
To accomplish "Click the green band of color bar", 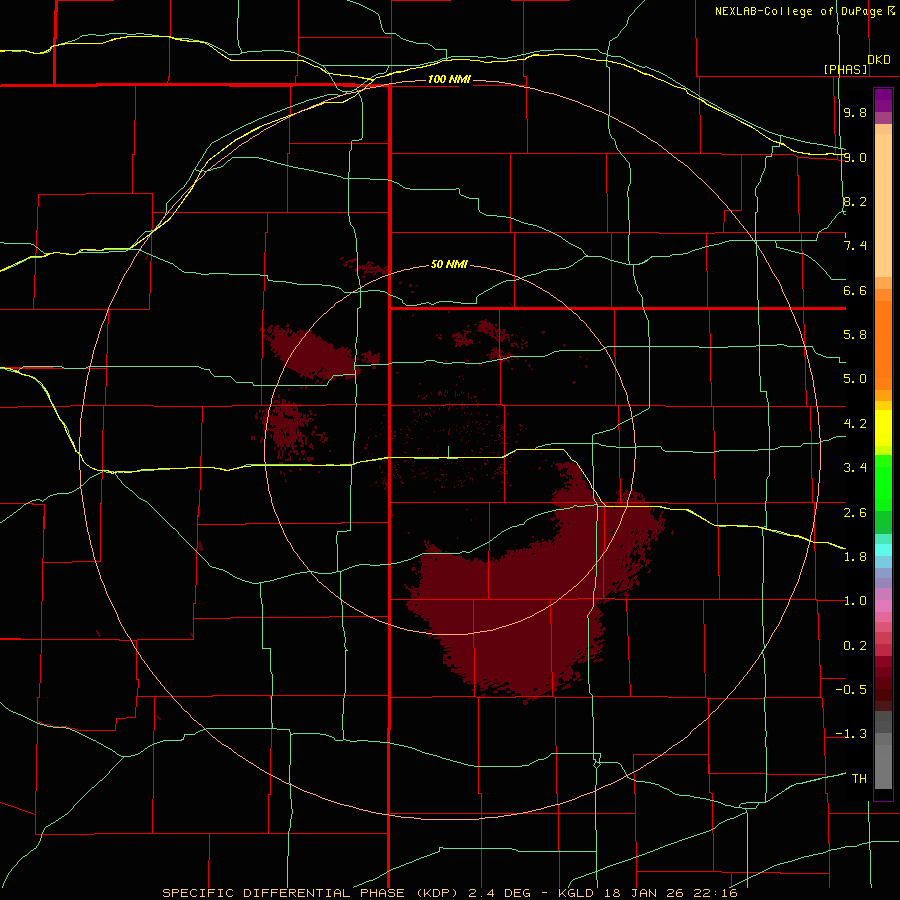I will pyautogui.click(x=883, y=483).
